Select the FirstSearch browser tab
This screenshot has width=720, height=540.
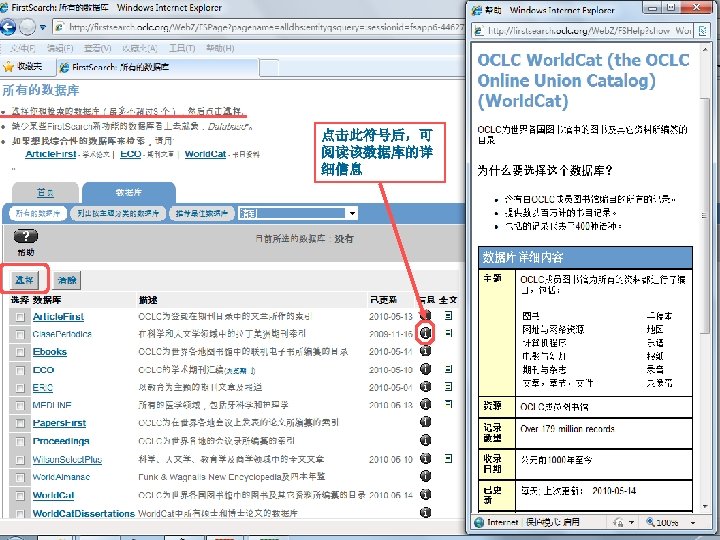click(158, 67)
